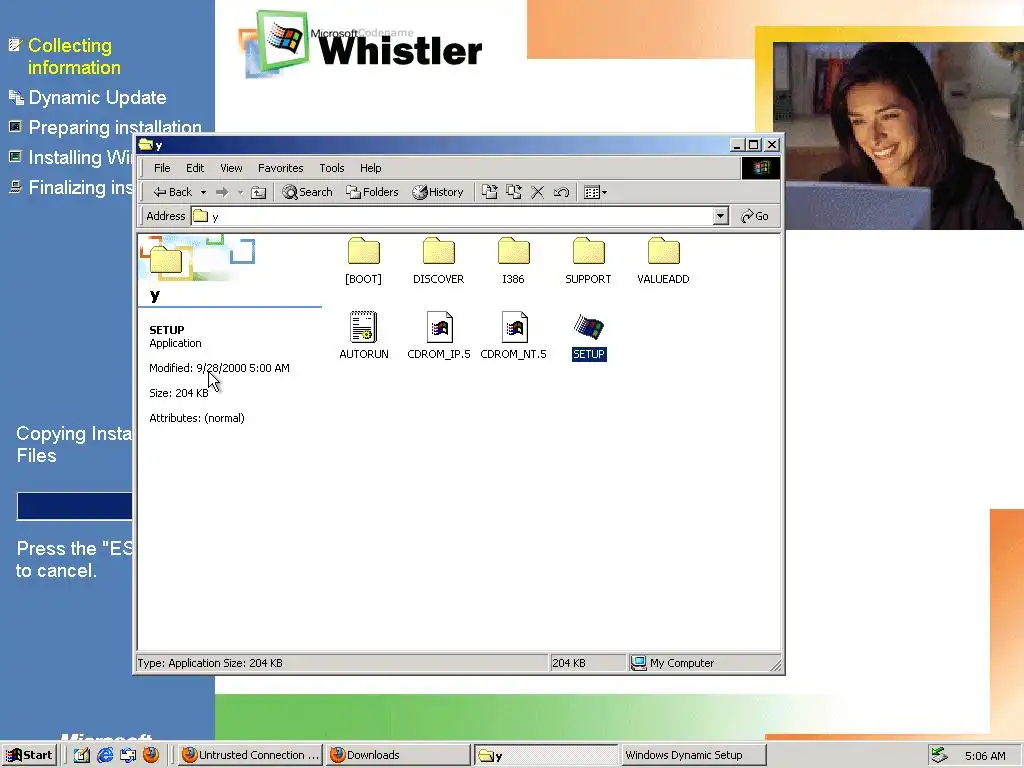Click the system tray network icon
Viewport: 1024px width, 768px height.
(939, 755)
